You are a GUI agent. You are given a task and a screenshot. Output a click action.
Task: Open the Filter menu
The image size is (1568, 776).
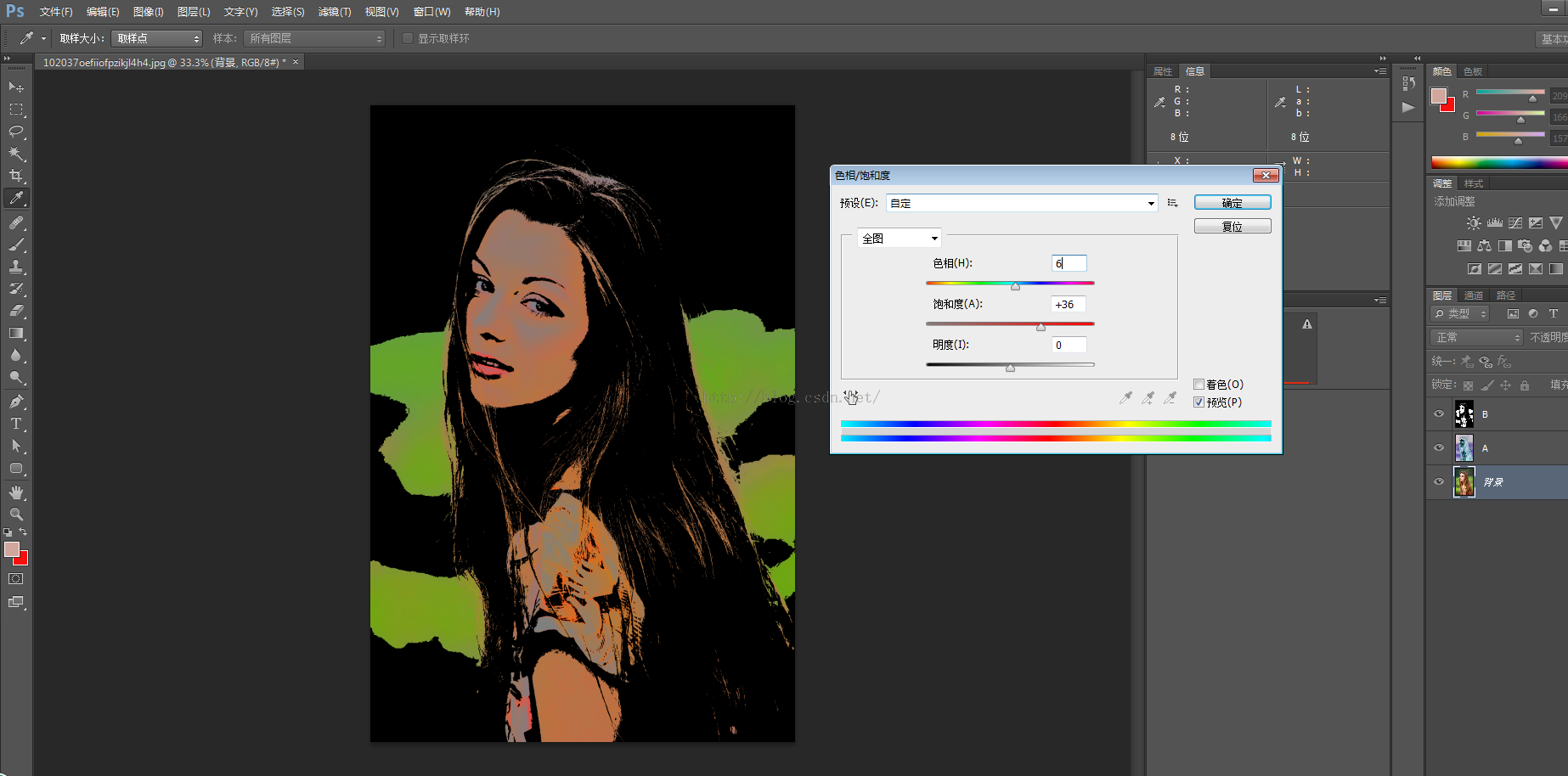pos(334,12)
